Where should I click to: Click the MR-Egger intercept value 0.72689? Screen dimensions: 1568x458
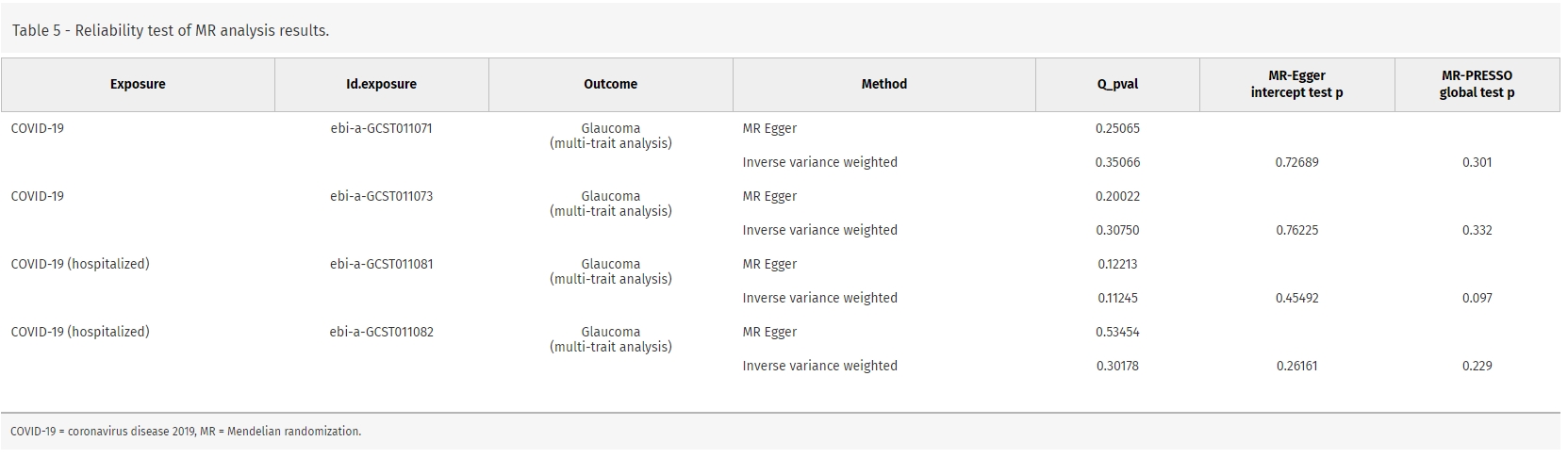click(1296, 162)
